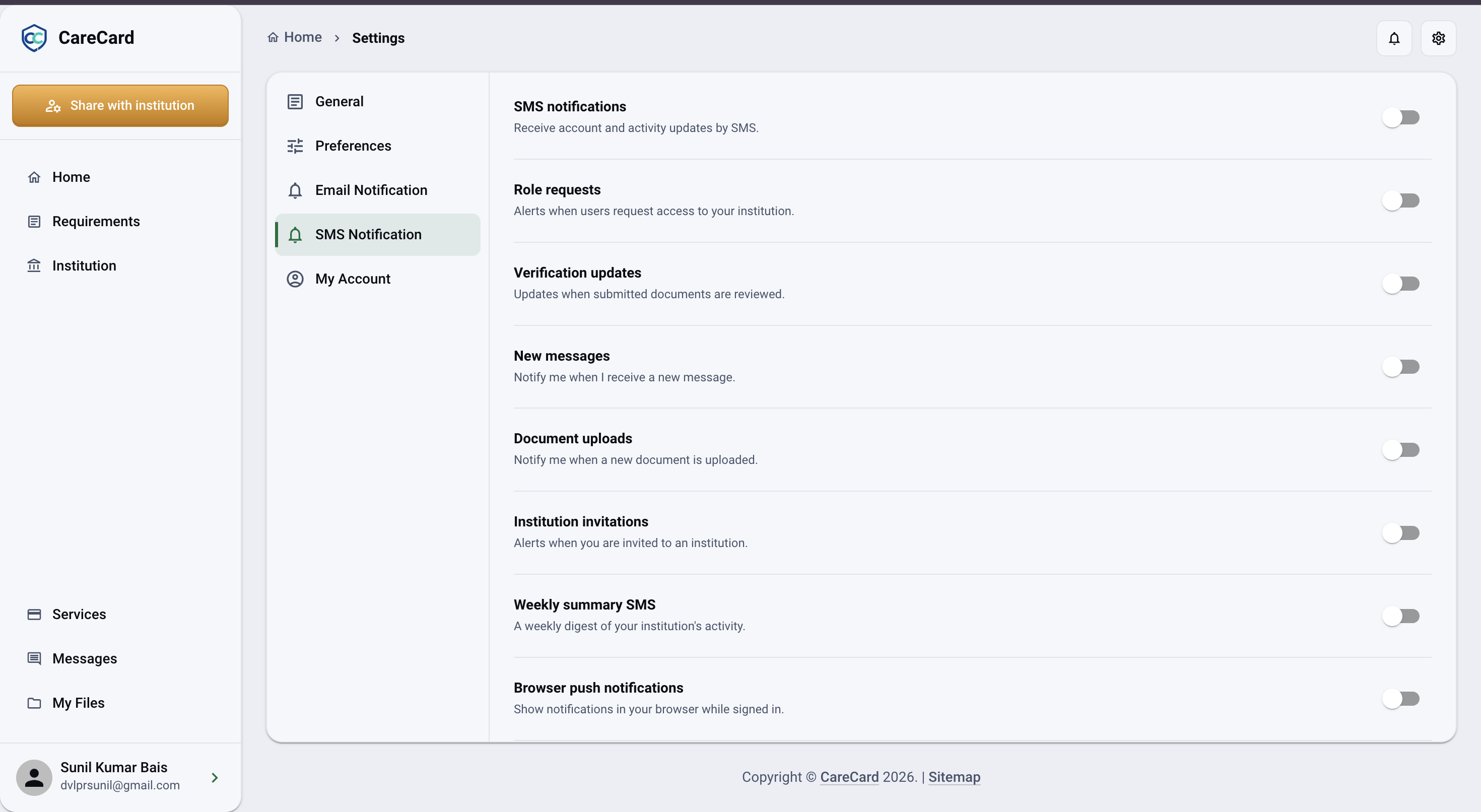The image size is (1481, 812).
Task: Click the home icon in the breadcrumb
Action: pyautogui.click(x=273, y=37)
